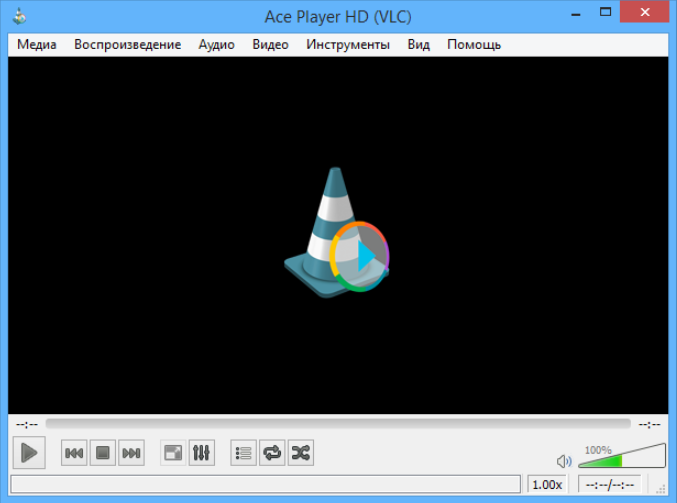
Task: Click the volume level slider
Action: point(620,459)
